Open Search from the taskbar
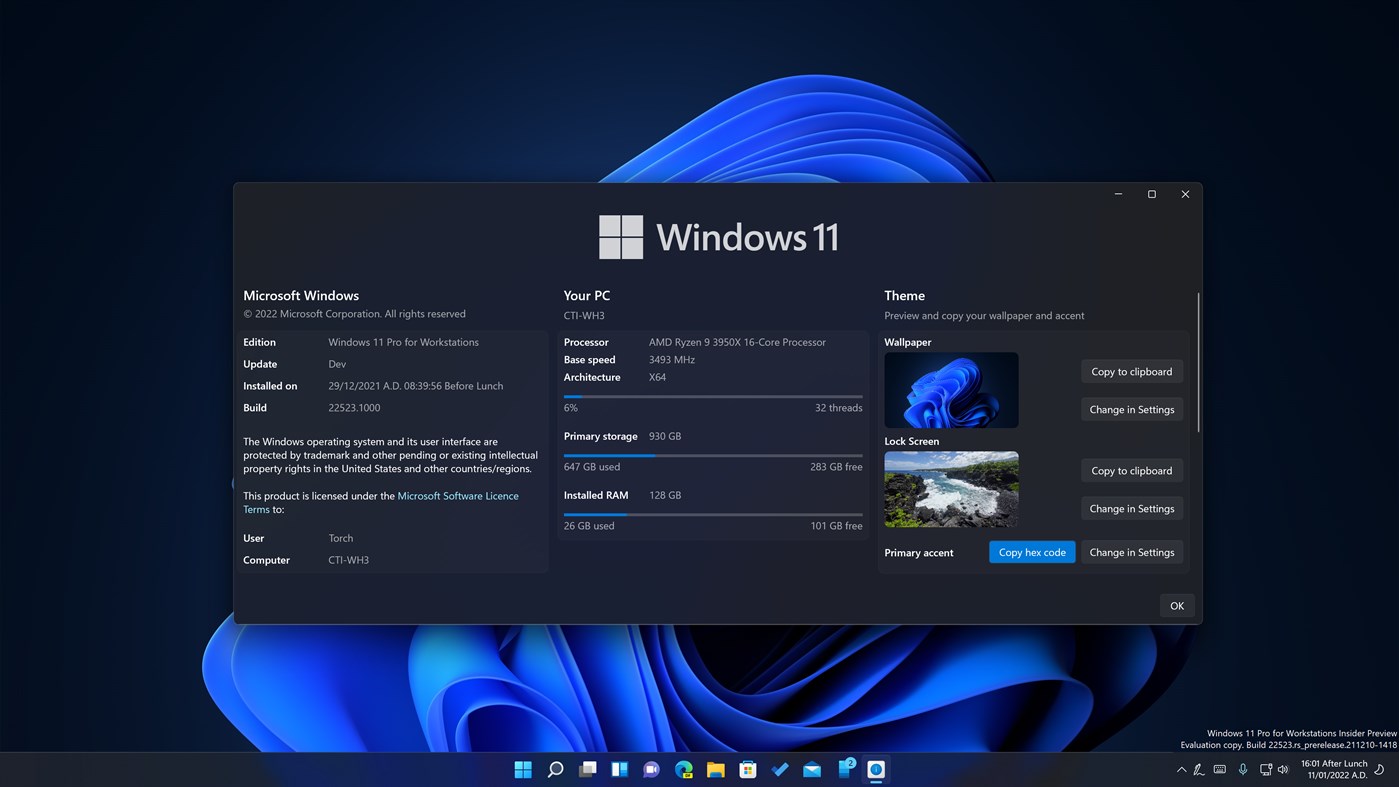This screenshot has height=787, width=1399. coord(555,769)
